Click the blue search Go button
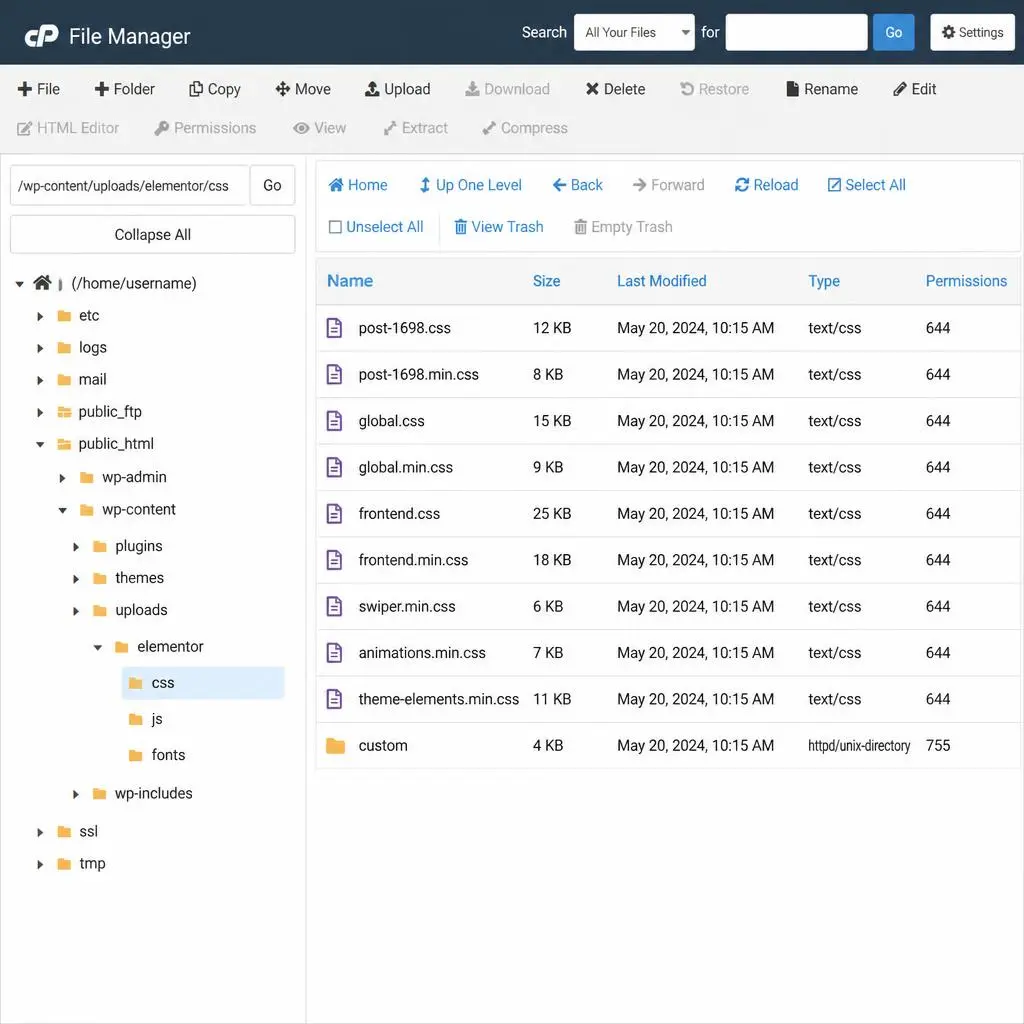The width and height of the screenshot is (1024, 1024). coord(893,32)
